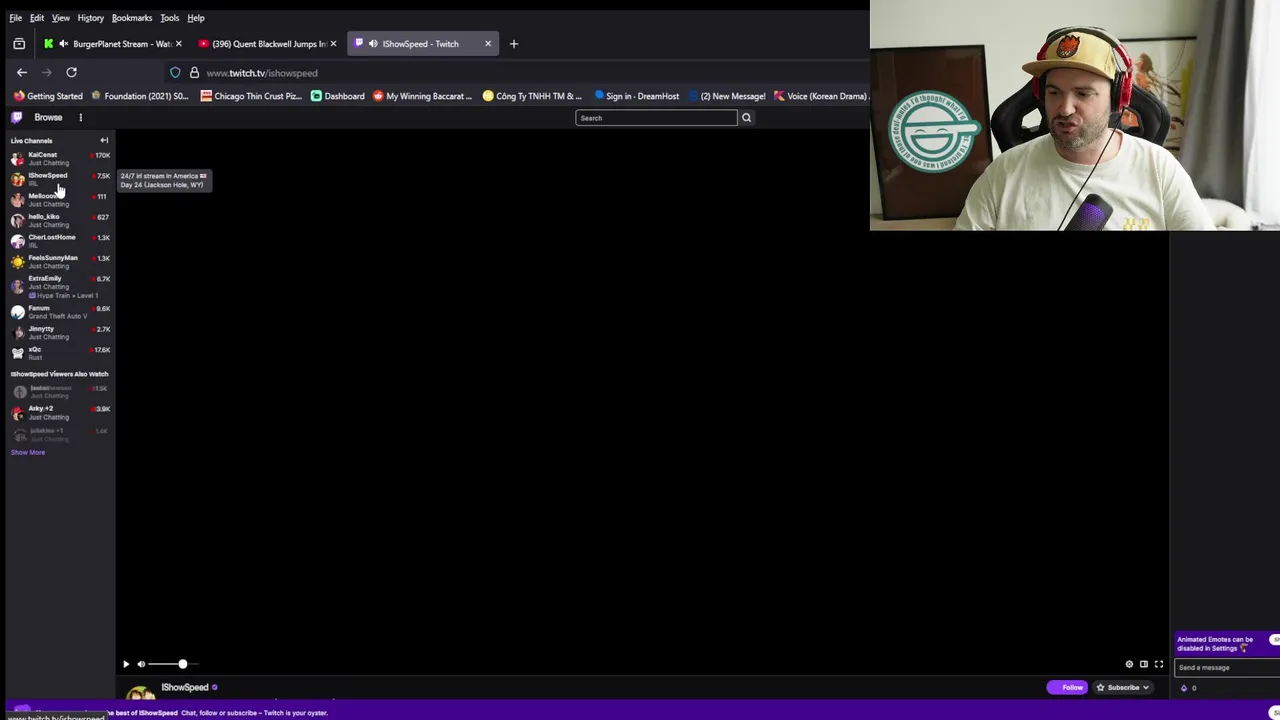
Task: Click the Send a message chat box
Action: [x=1226, y=667]
